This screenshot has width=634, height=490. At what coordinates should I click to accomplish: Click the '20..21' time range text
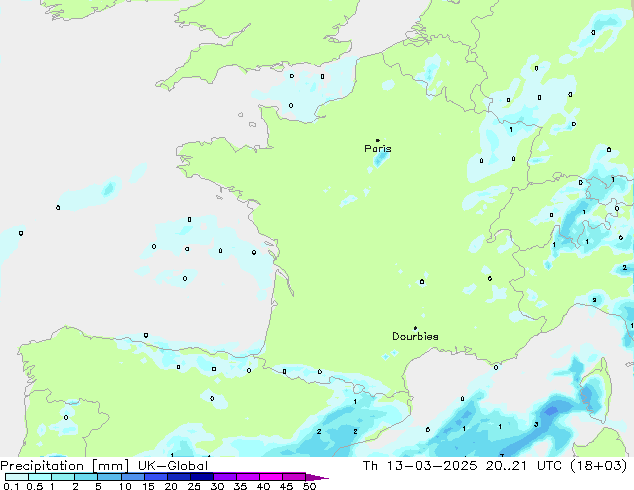[x=506, y=466]
